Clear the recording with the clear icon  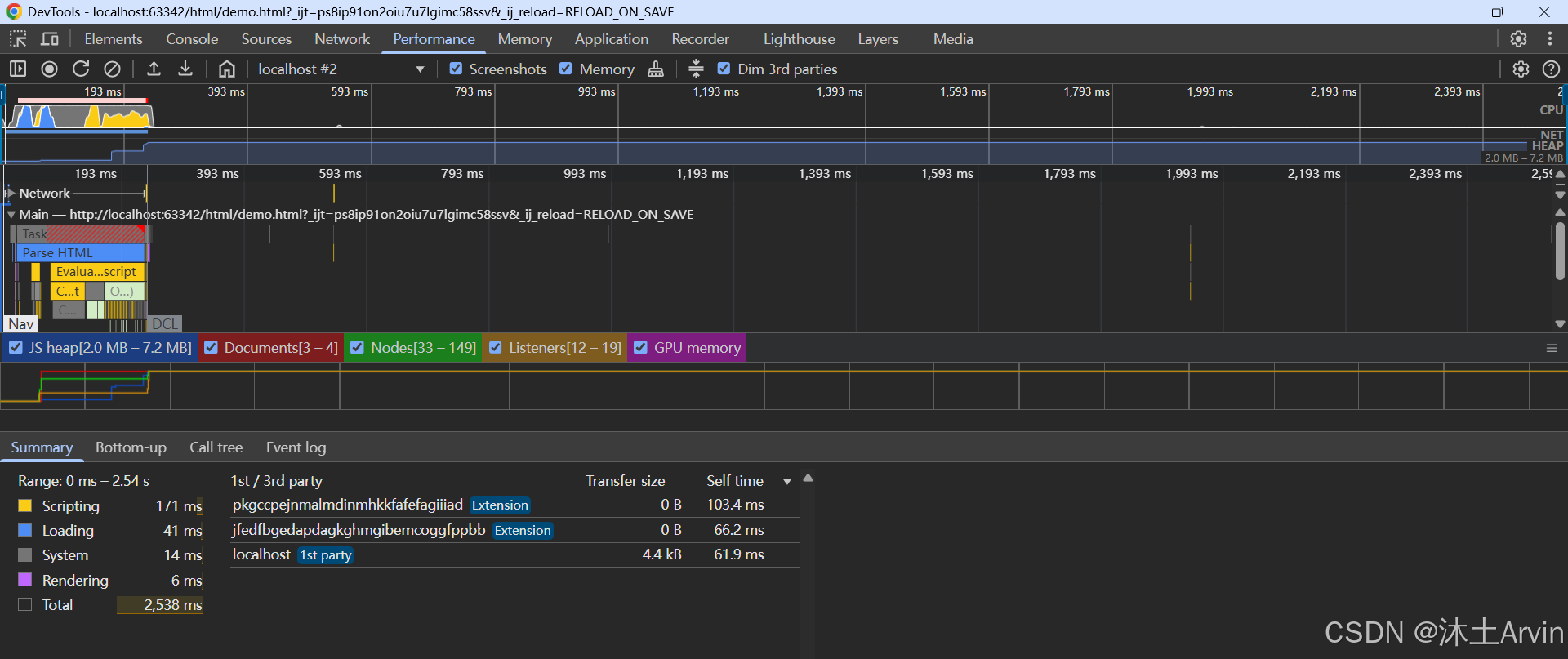point(113,69)
